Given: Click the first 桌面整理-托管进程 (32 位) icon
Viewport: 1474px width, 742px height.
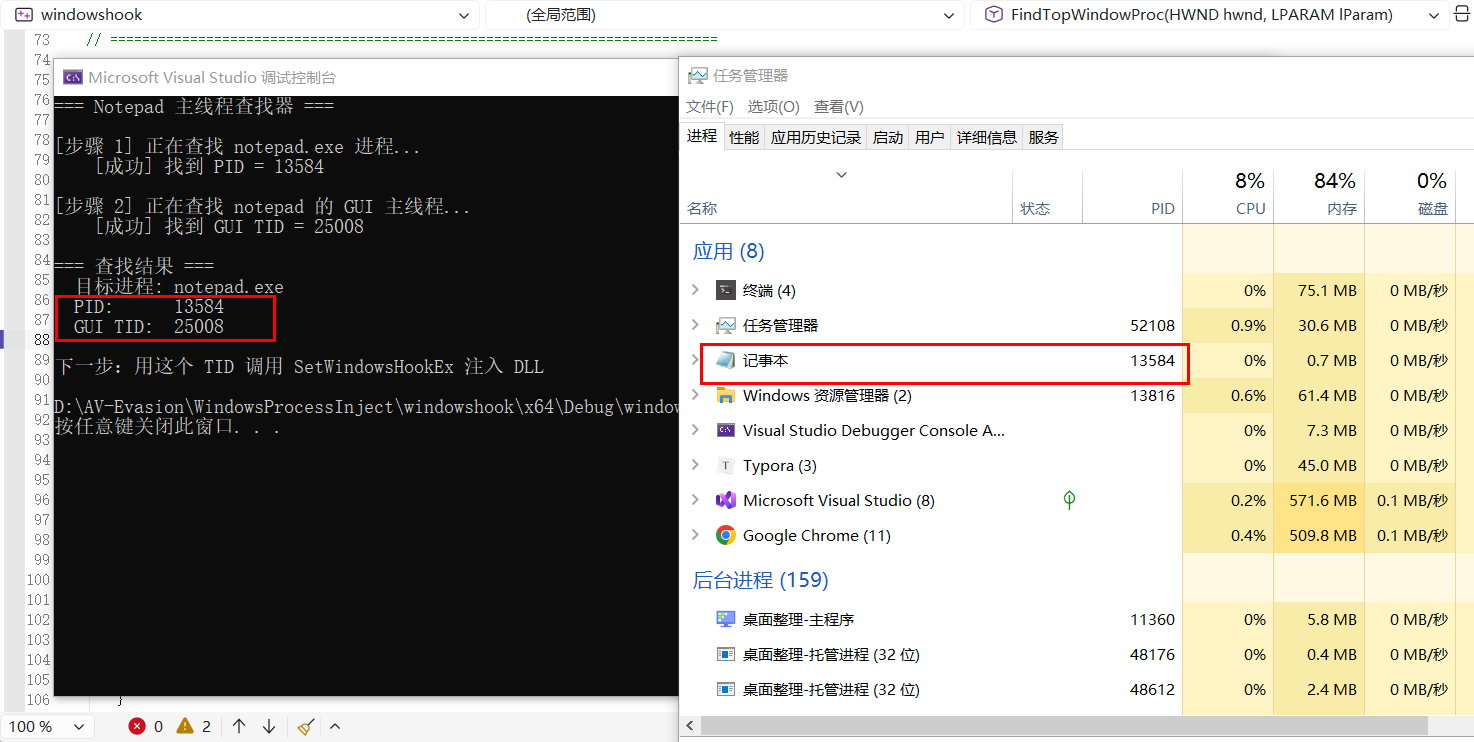Looking at the screenshot, I should [x=726, y=654].
